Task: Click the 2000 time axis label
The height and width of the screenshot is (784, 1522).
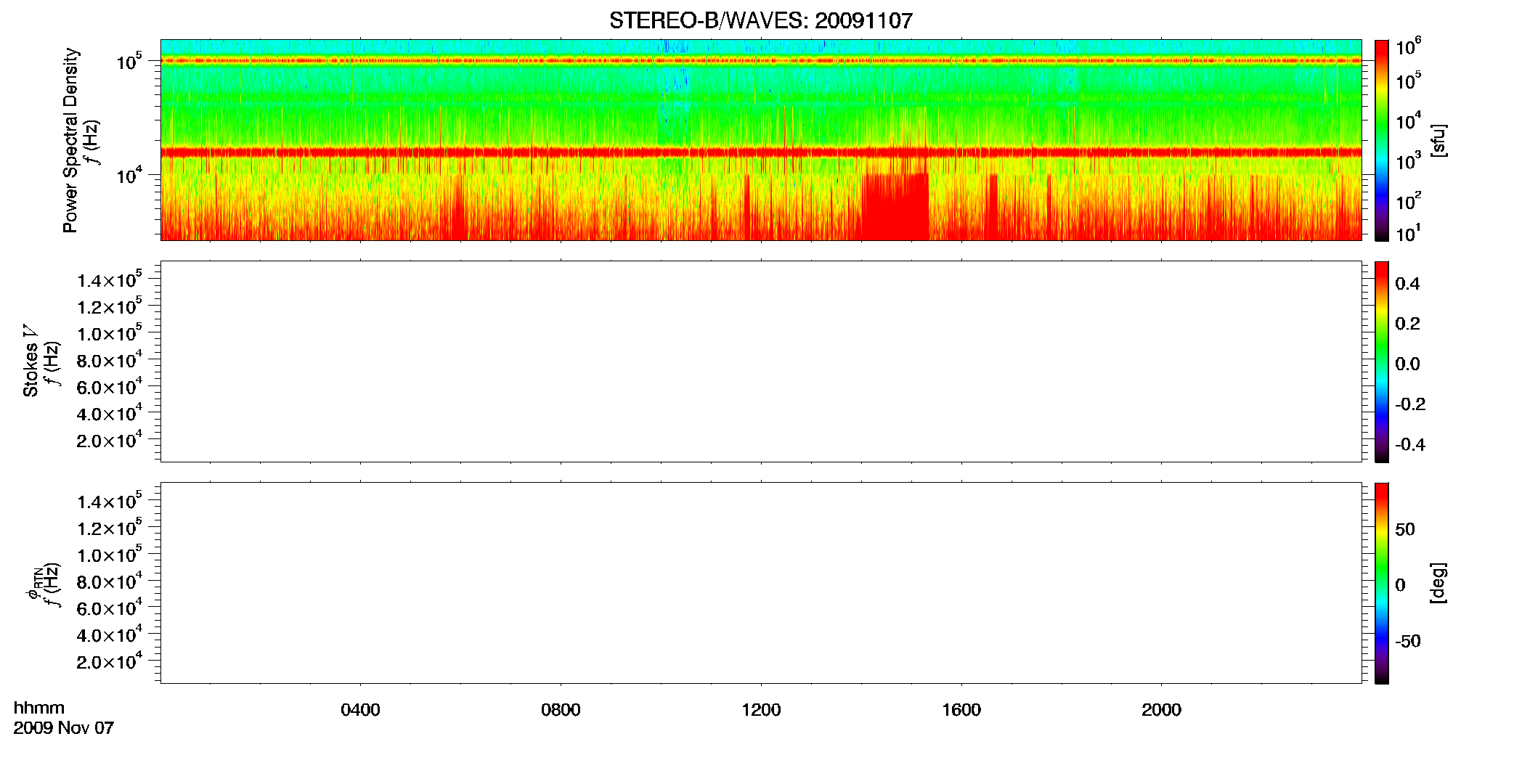Action: coord(1161,710)
